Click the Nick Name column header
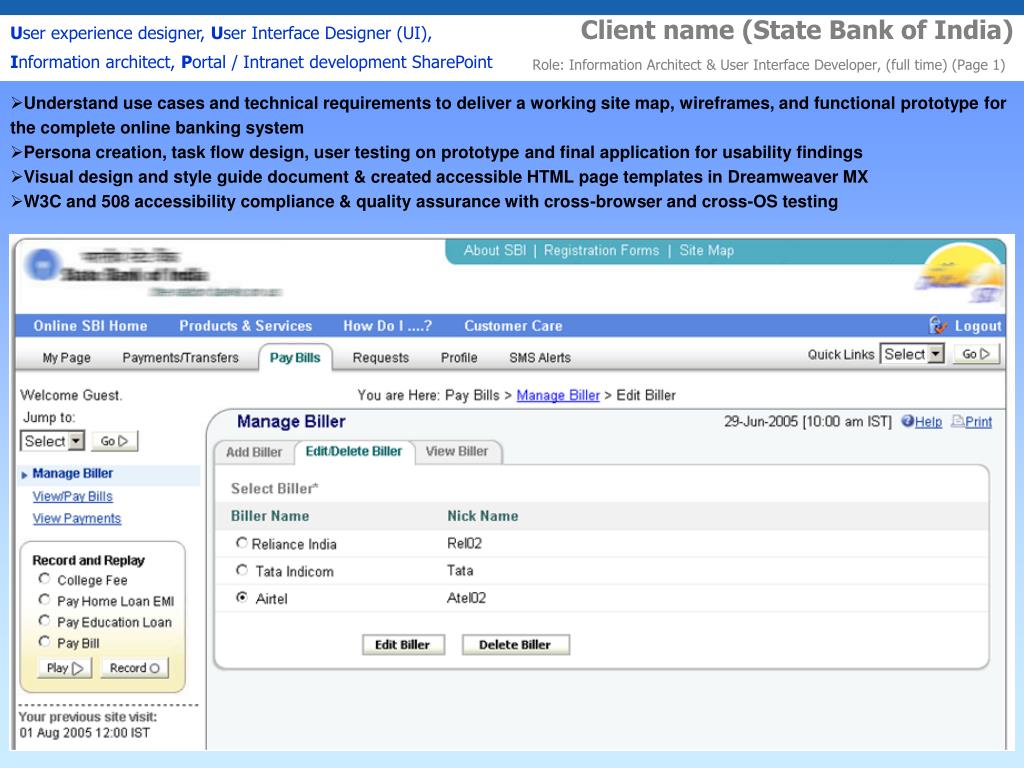The image size is (1024, 768). point(483,516)
